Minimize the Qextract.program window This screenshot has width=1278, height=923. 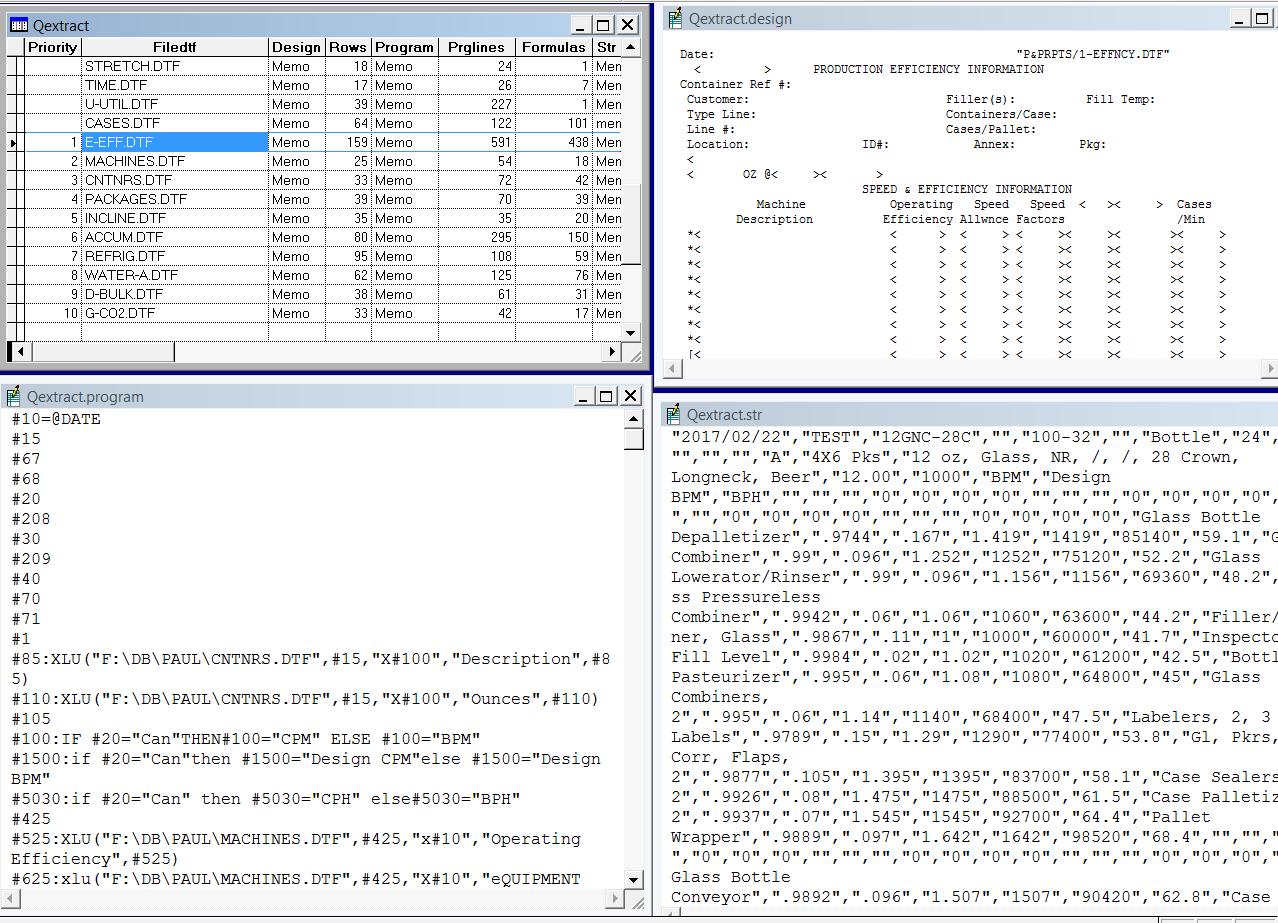coord(583,396)
